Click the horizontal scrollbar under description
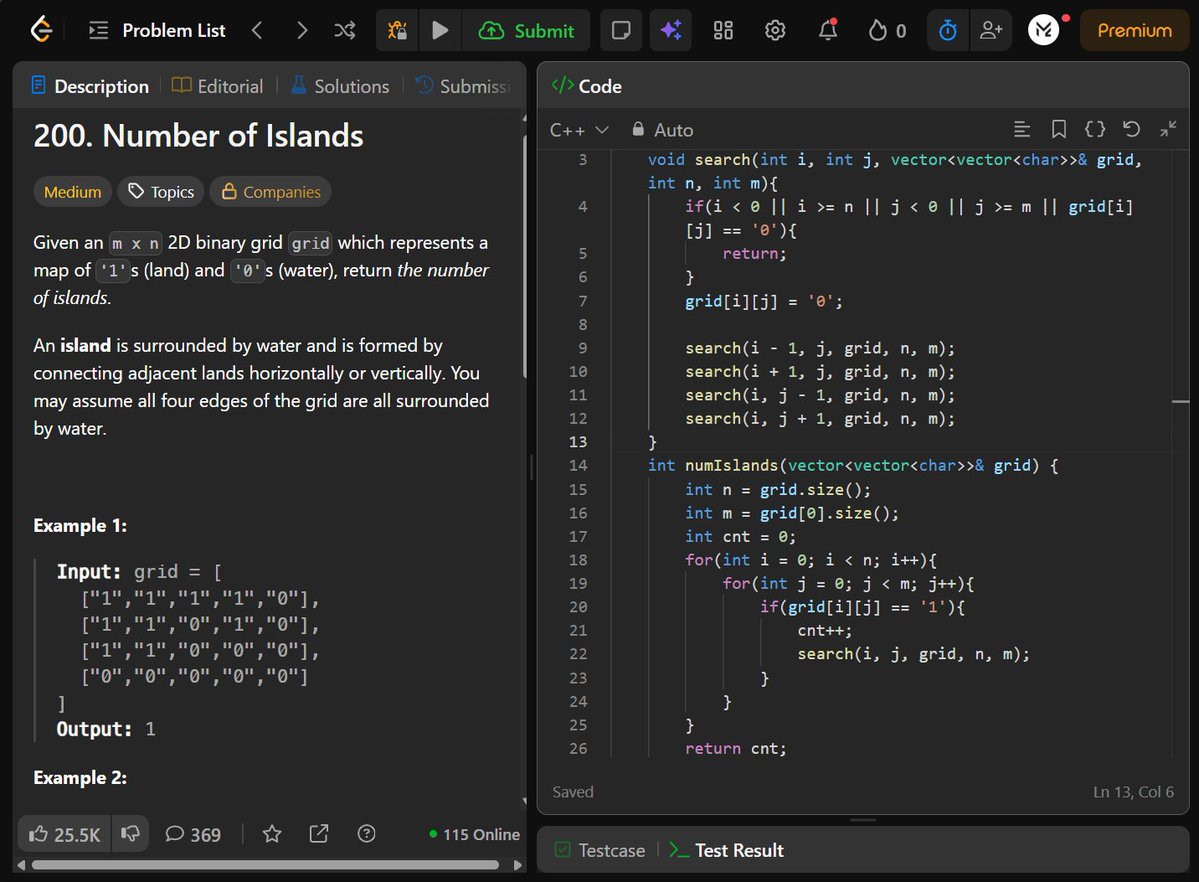 click(265, 865)
